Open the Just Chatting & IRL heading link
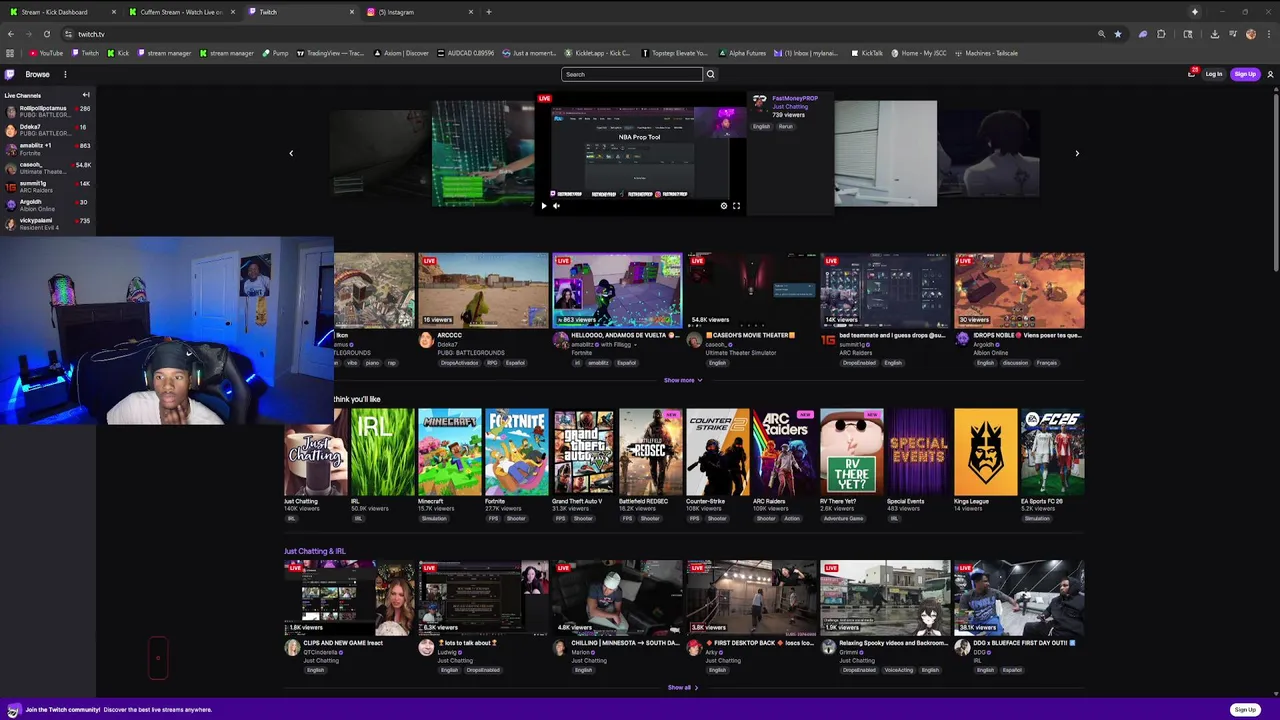The height and width of the screenshot is (720, 1280). coord(314,551)
